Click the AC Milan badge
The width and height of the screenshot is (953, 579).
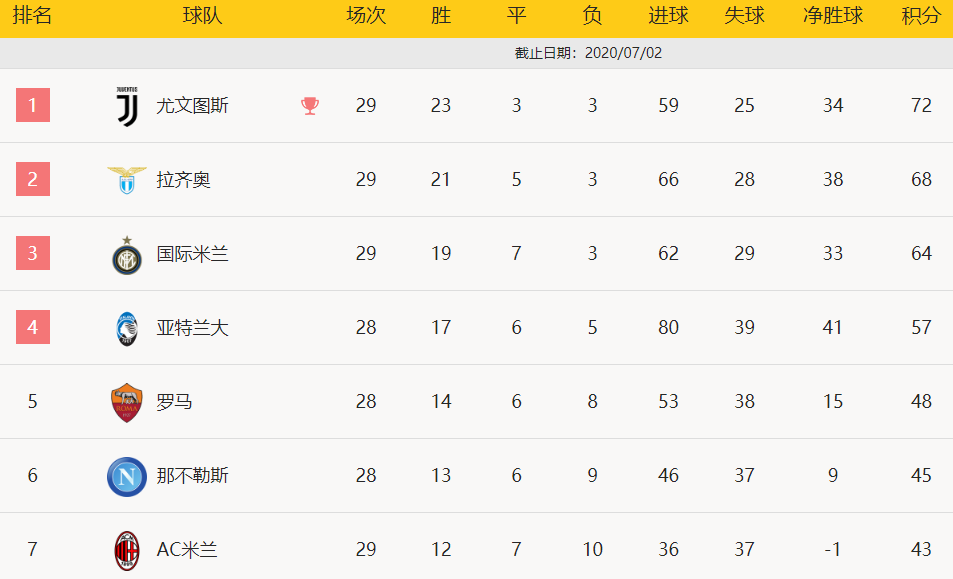[x=127, y=550]
